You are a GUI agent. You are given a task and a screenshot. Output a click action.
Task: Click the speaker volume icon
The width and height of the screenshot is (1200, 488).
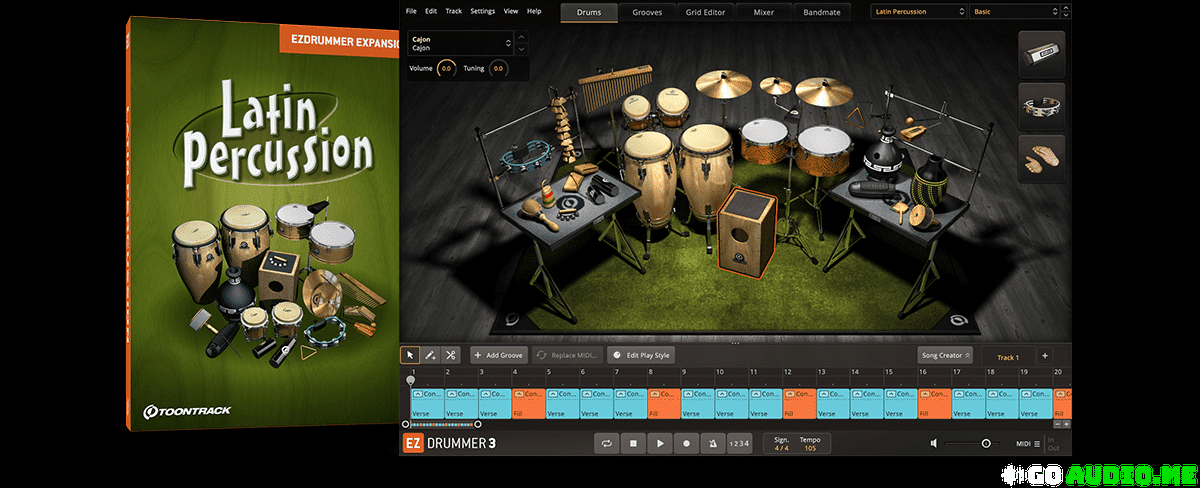(x=933, y=443)
